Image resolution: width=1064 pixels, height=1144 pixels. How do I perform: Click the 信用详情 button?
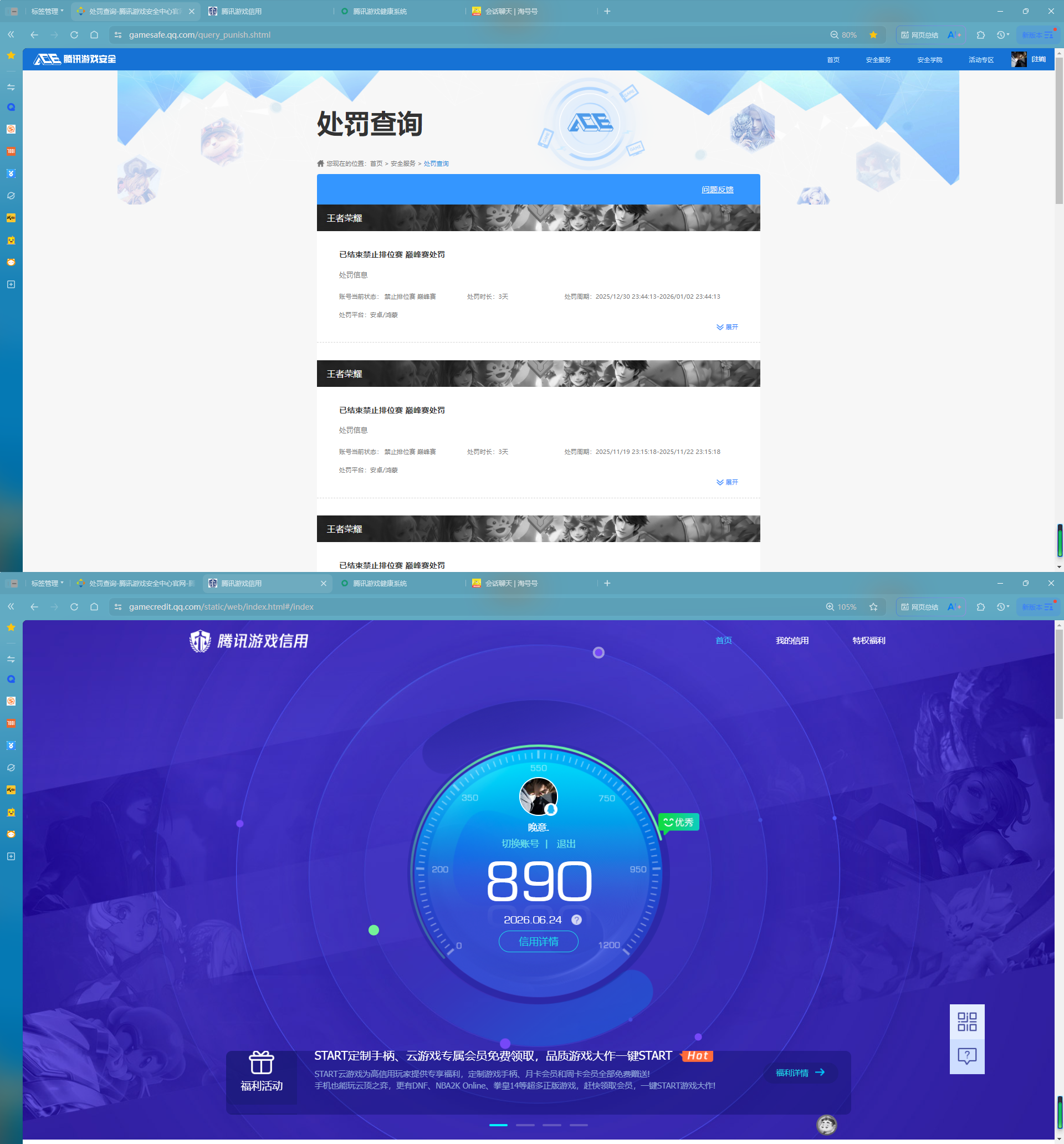539,942
